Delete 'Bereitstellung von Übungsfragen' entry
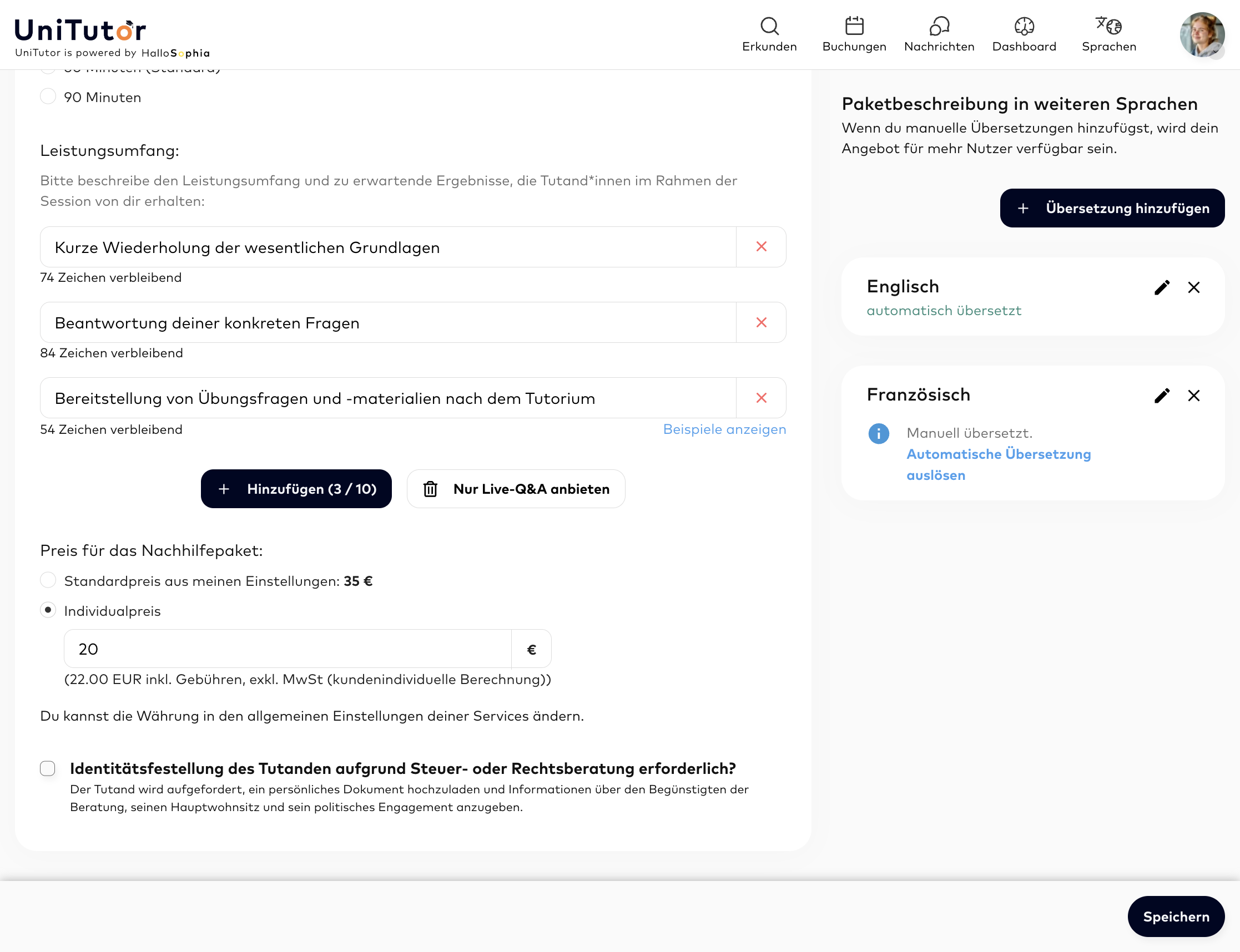The height and width of the screenshot is (952, 1240). click(x=761, y=398)
